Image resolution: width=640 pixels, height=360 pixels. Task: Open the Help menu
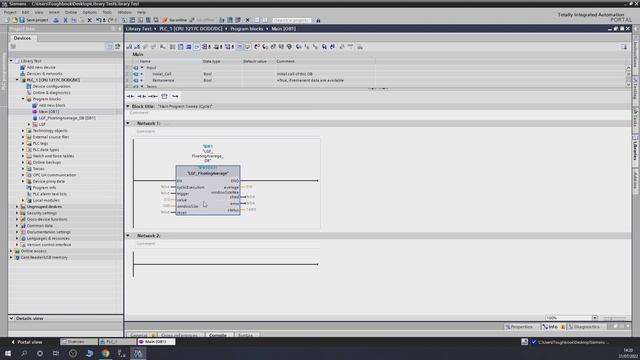[x=141, y=12]
